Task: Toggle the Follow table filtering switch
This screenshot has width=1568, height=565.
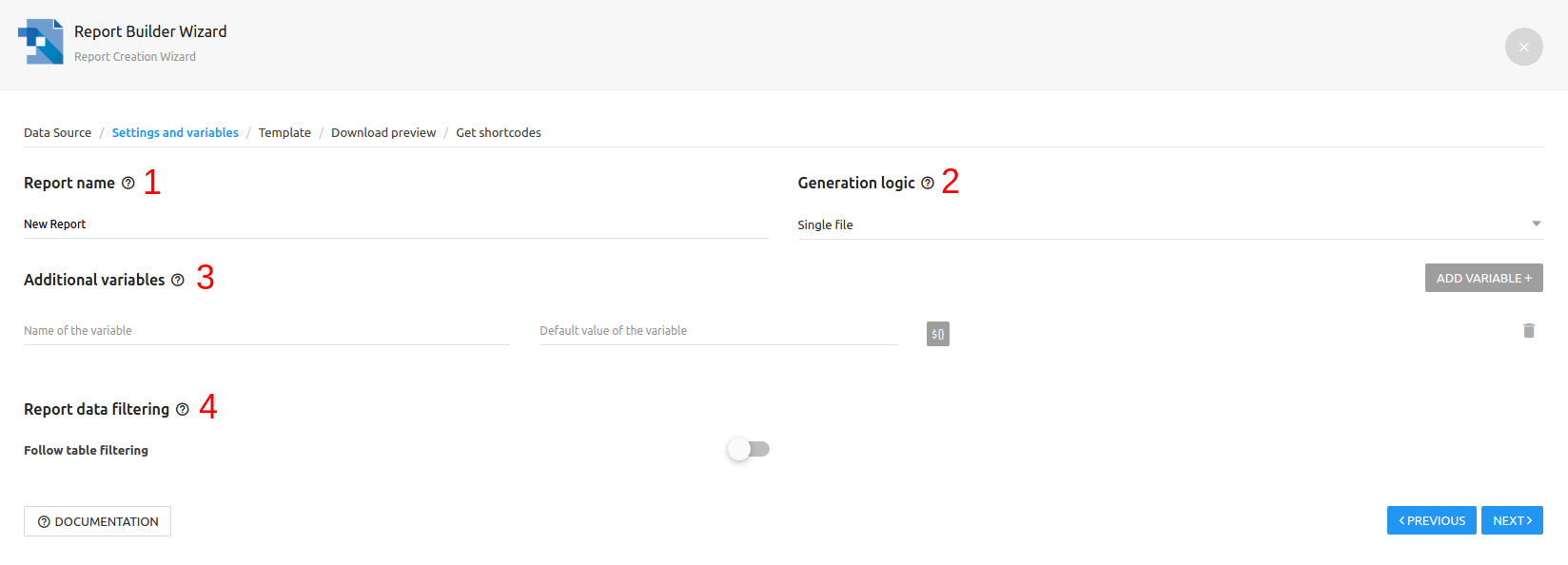Action: 748,449
